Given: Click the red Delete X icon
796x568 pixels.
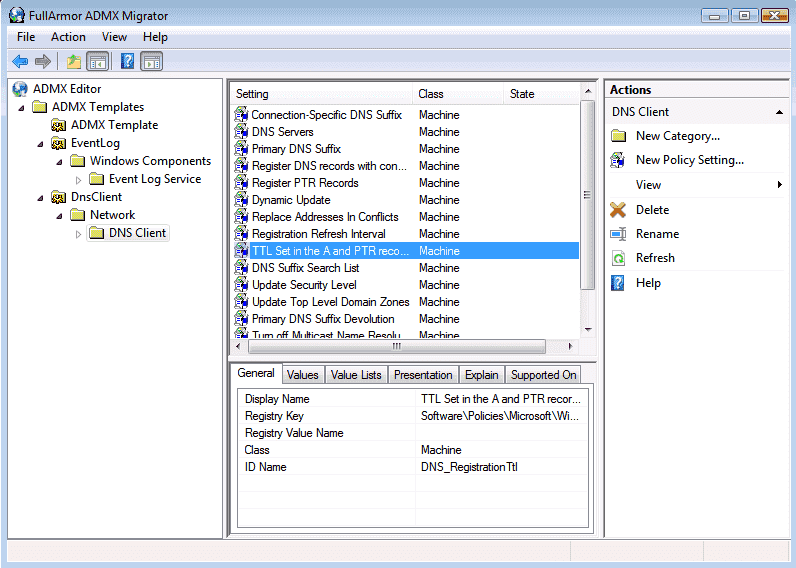Looking at the screenshot, I should tap(618, 209).
